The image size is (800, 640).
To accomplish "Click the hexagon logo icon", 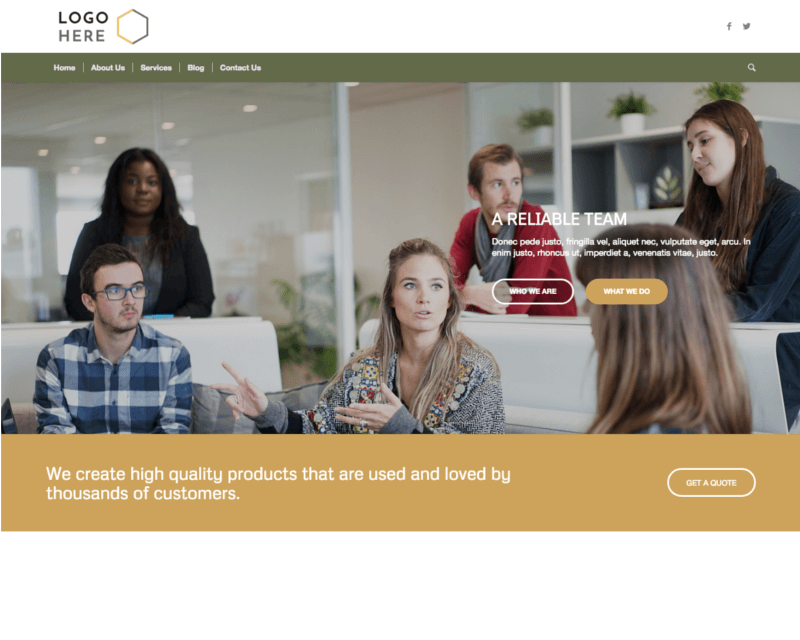I will pos(133,27).
